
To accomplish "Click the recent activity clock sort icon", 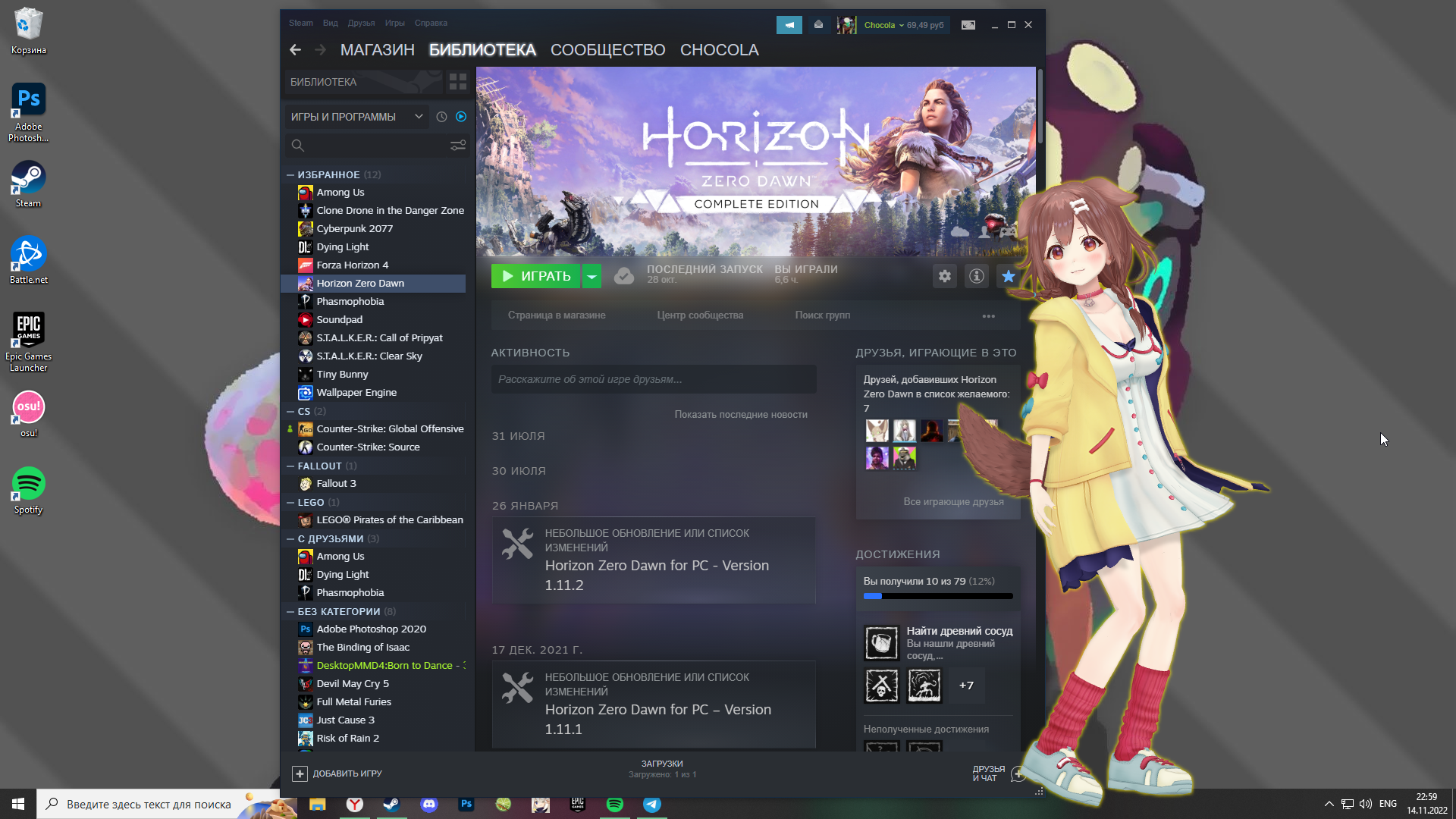I will 441,117.
